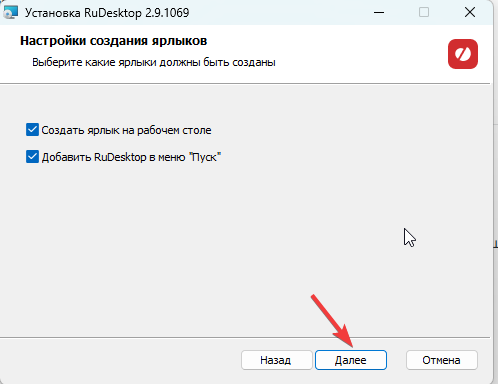Click the disabled maximize button
This screenshot has height=384, width=498.
[x=424, y=13]
